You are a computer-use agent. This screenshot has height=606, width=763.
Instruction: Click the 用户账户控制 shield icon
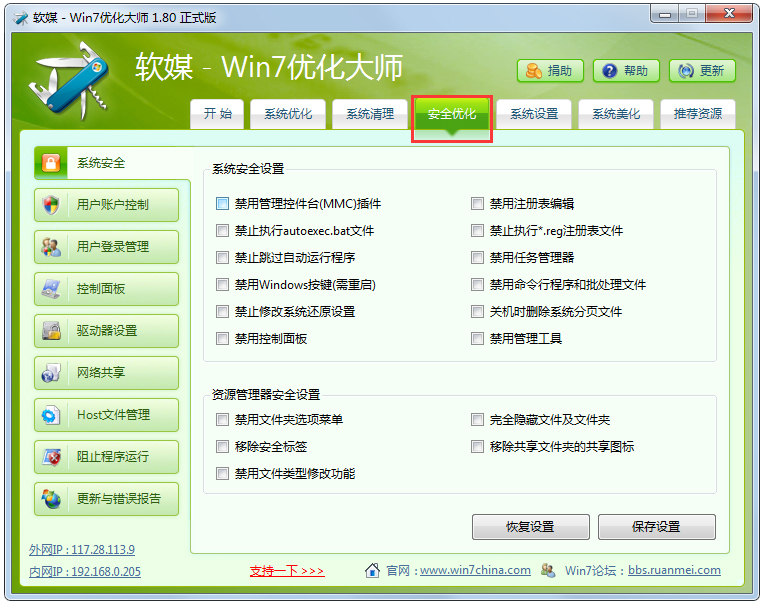pyautogui.click(x=51, y=205)
